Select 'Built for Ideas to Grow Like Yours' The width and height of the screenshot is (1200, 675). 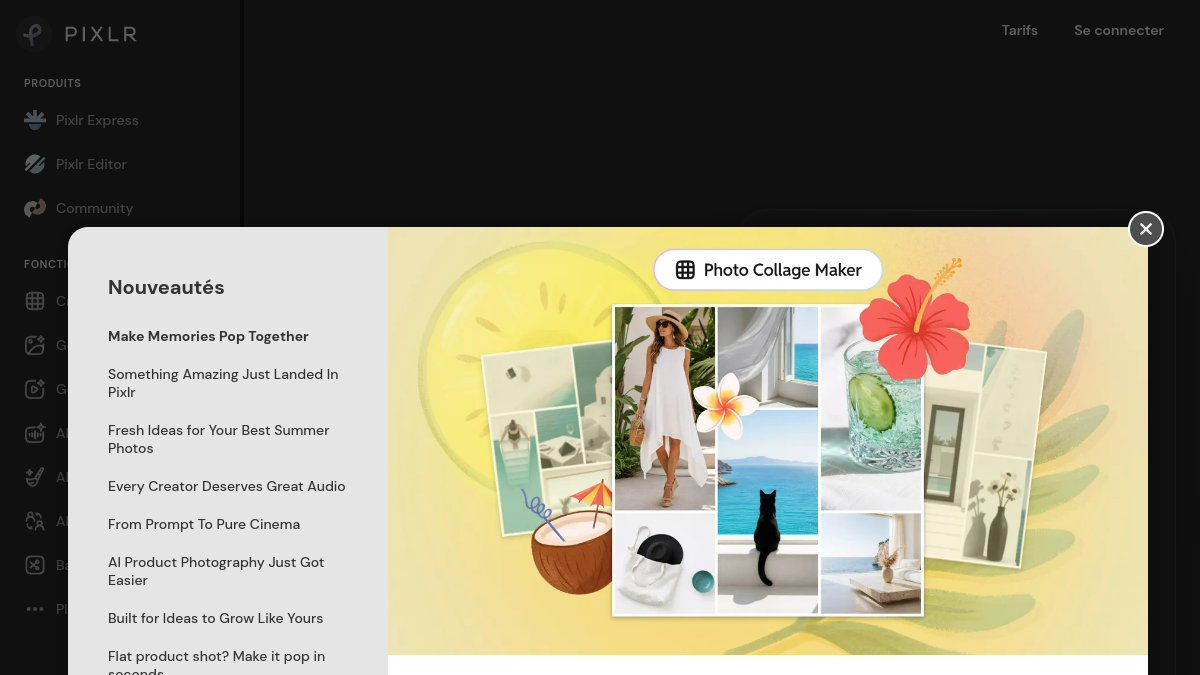coord(215,618)
